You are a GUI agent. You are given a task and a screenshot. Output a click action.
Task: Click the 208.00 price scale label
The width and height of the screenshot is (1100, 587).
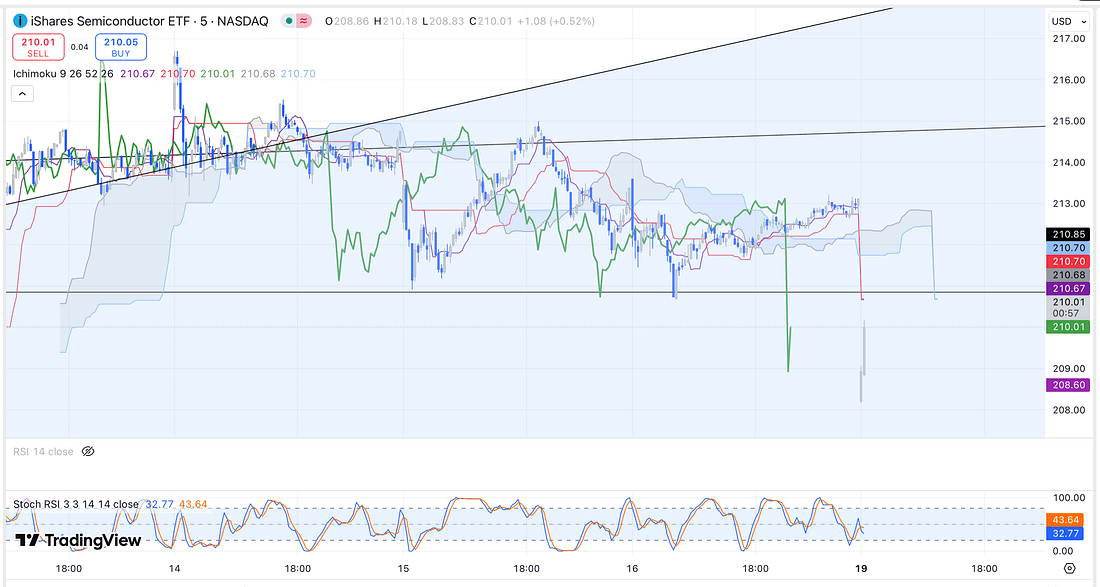[1068, 410]
